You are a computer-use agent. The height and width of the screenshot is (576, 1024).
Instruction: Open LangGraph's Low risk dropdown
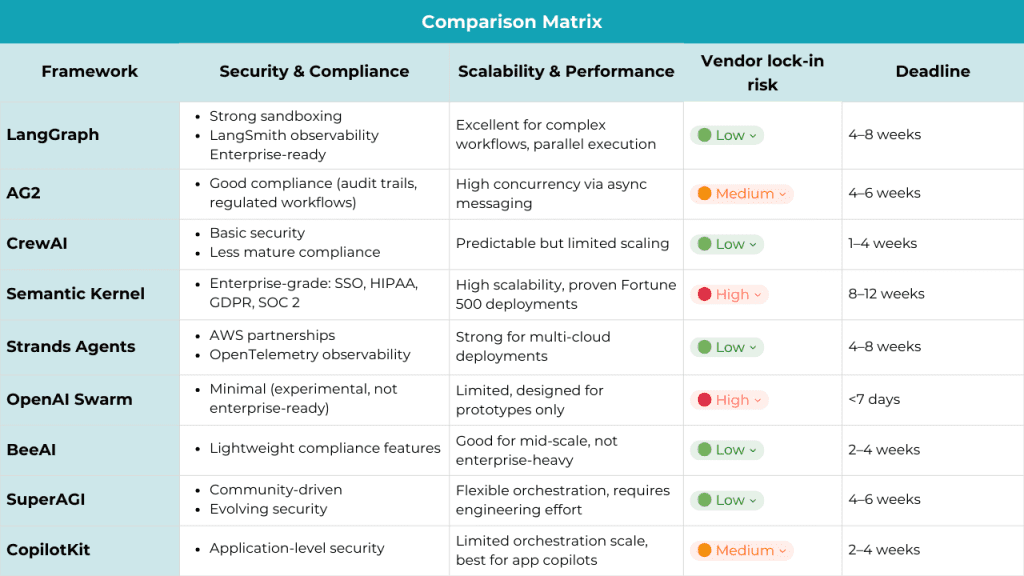click(x=727, y=135)
